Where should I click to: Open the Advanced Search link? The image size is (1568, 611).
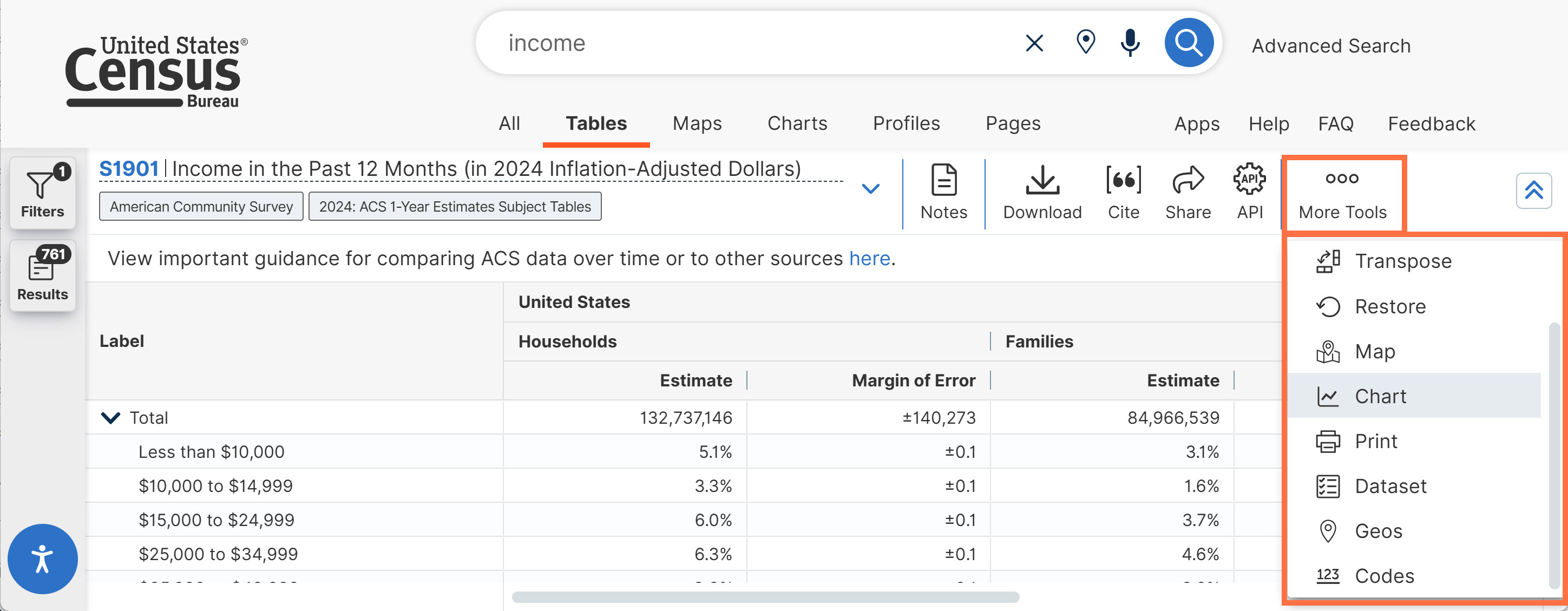coord(1330,45)
